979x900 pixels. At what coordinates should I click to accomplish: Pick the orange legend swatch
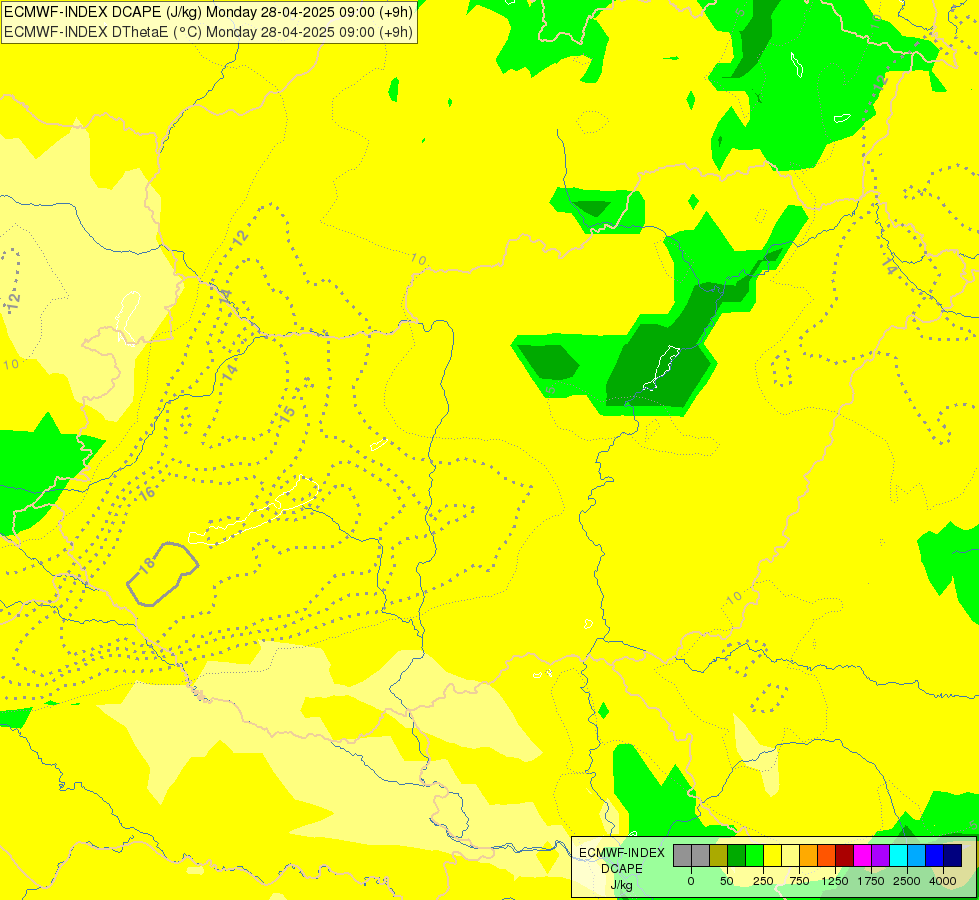(x=809, y=855)
